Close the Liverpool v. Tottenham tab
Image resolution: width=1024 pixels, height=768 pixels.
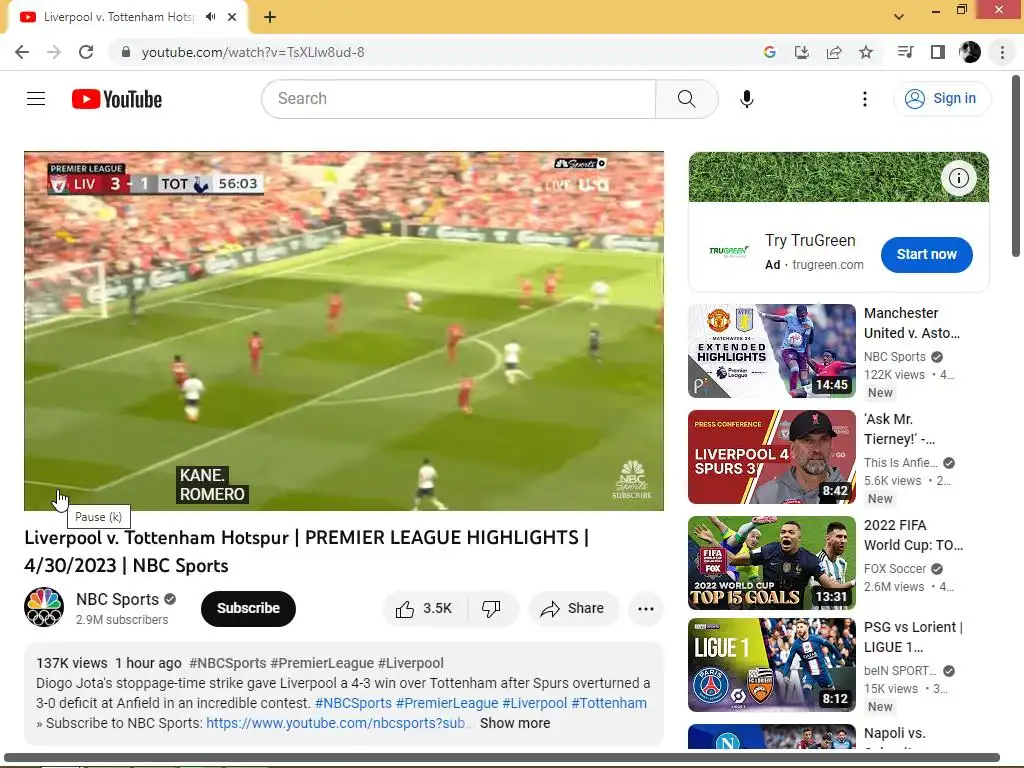click(x=232, y=17)
